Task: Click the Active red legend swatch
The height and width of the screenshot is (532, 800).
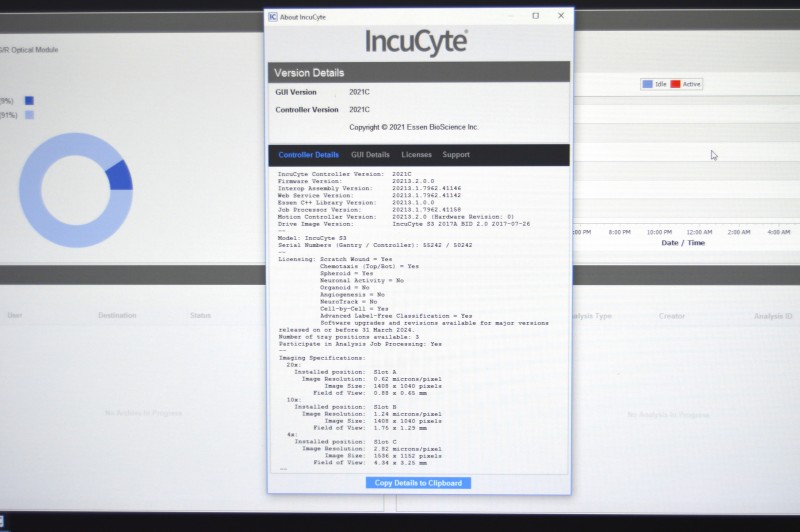Action: click(x=676, y=84)
